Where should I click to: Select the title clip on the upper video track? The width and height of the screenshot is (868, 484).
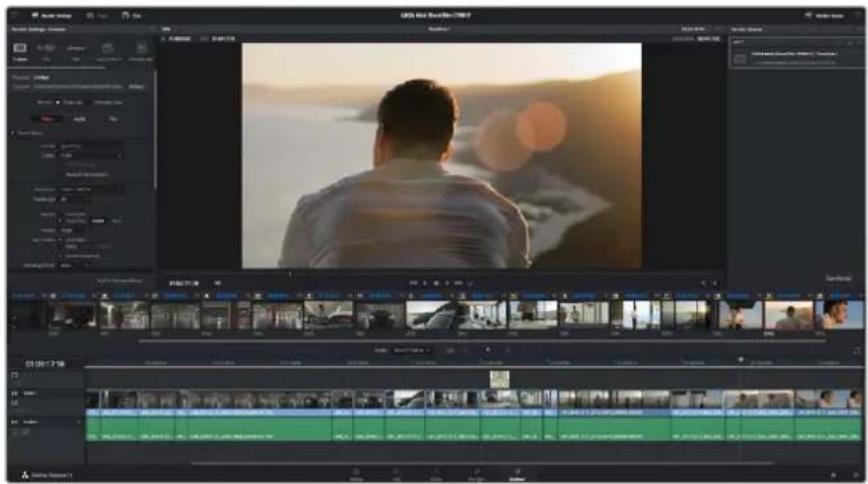(x=499, y=379)
